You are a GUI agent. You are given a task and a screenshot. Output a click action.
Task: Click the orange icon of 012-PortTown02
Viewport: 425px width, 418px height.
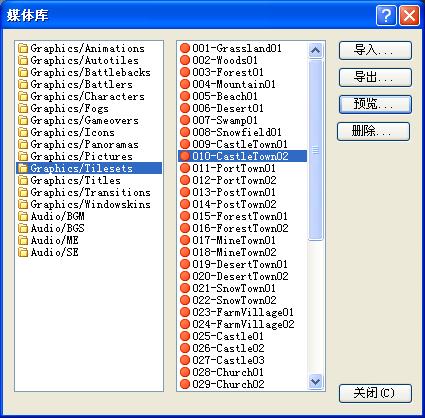[185, 180]
